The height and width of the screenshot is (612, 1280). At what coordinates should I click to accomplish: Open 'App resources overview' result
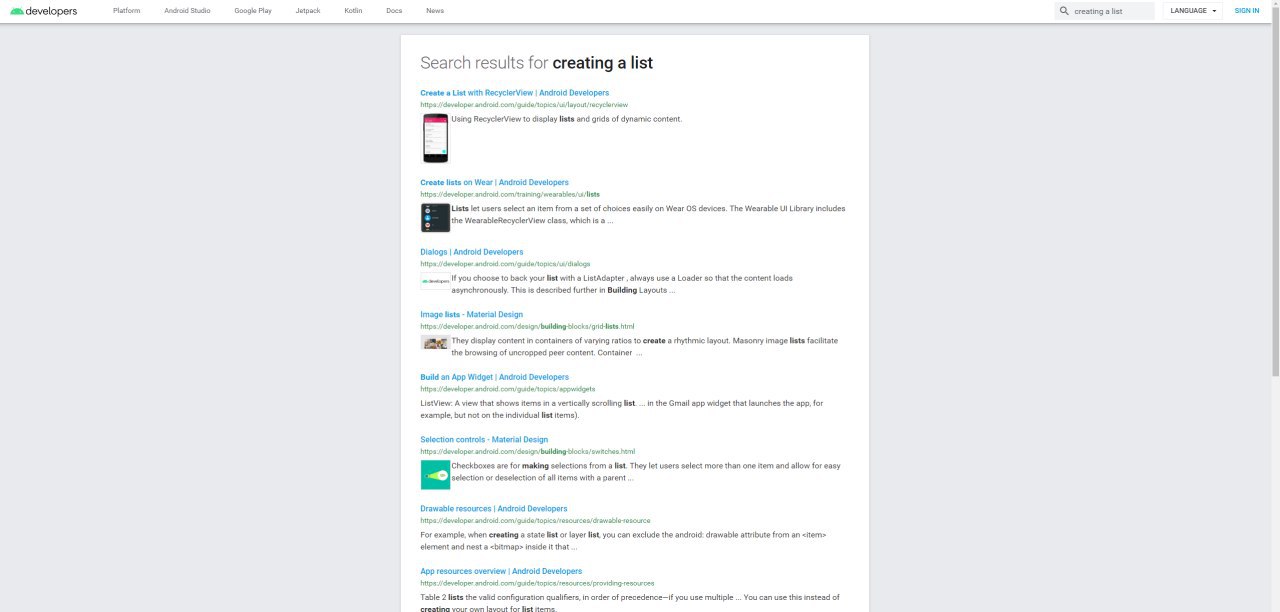point(501,572)
